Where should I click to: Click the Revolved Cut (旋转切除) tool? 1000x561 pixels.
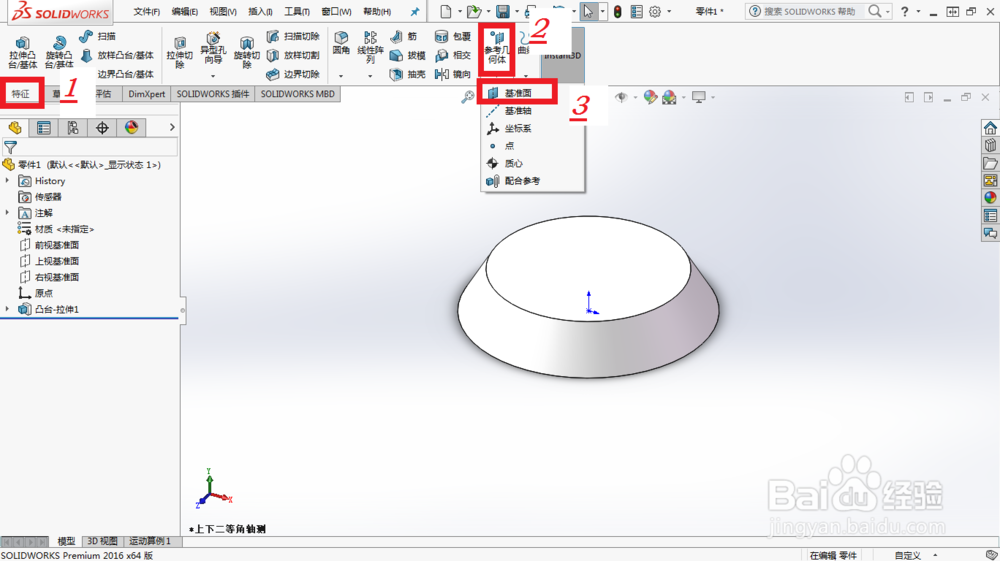pos(247,52)
